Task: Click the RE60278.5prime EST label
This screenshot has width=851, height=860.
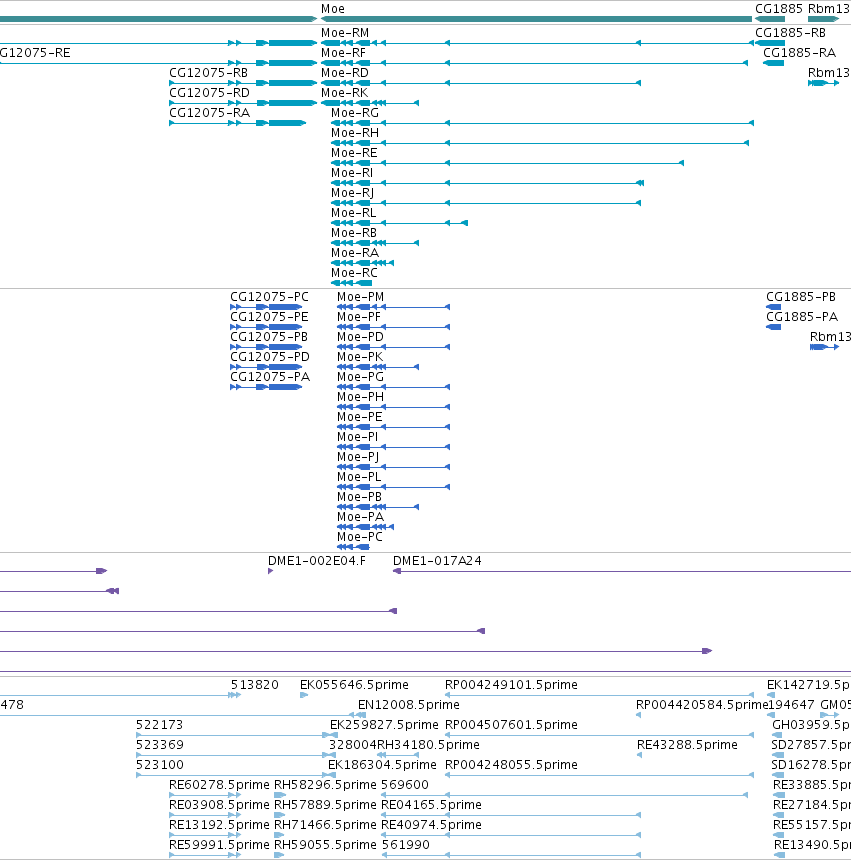Action: click(x=219, y=785)
